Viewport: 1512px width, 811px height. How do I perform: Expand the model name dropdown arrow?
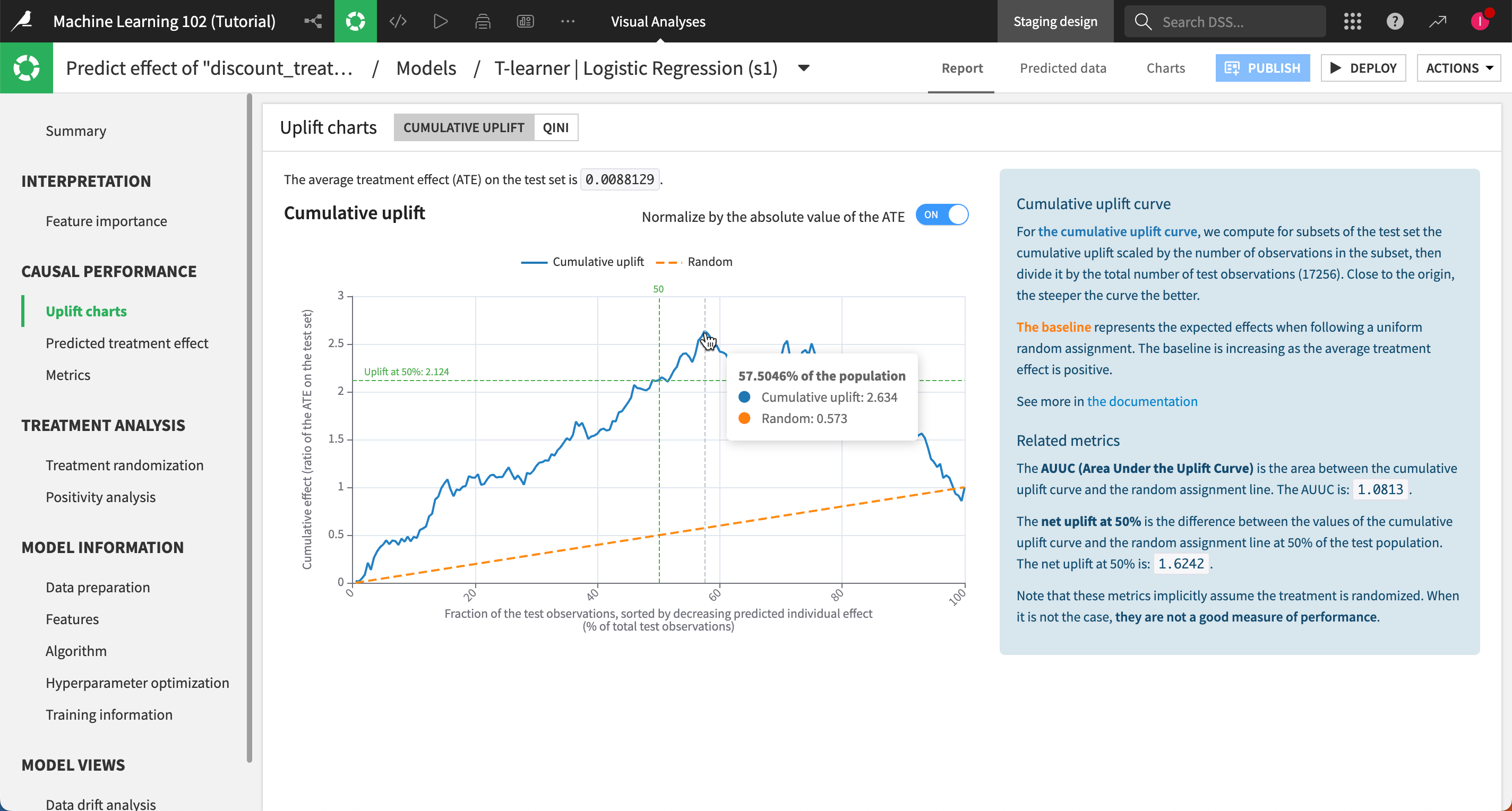(x=804, y=68)
